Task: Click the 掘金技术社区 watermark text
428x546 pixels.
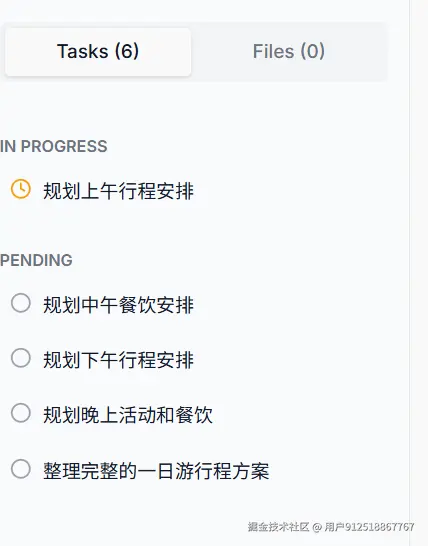Action: tap(278, 527)
